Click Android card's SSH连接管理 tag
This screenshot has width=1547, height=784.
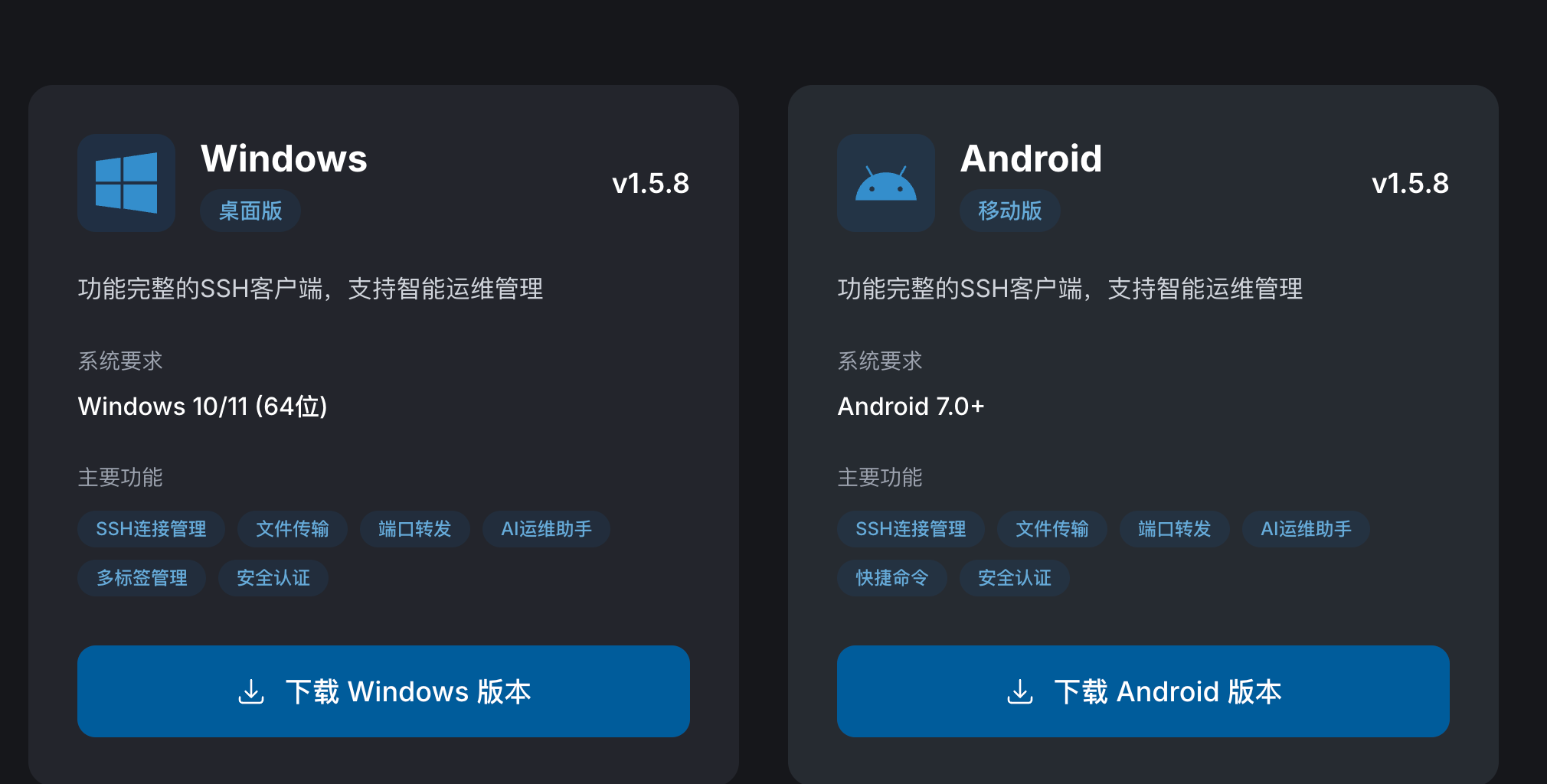point(911,529)
